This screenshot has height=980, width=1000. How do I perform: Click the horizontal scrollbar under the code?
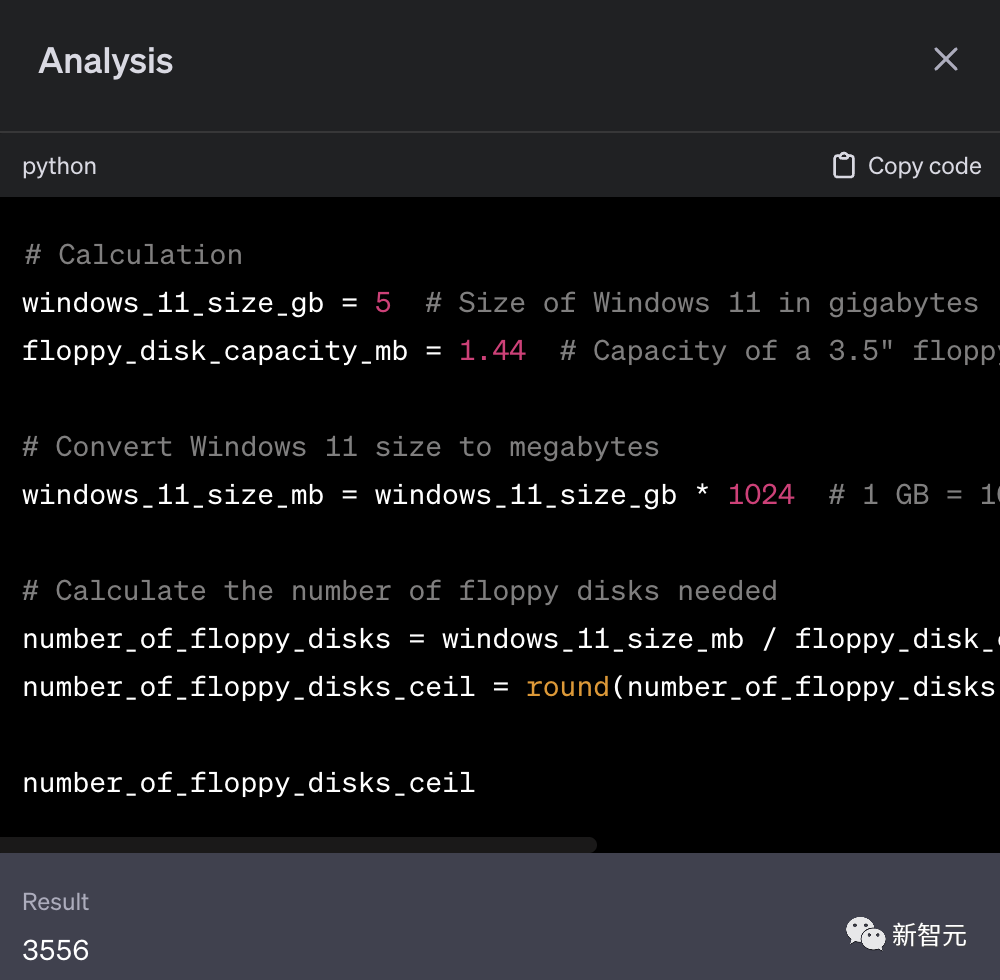tap(298, 844)
